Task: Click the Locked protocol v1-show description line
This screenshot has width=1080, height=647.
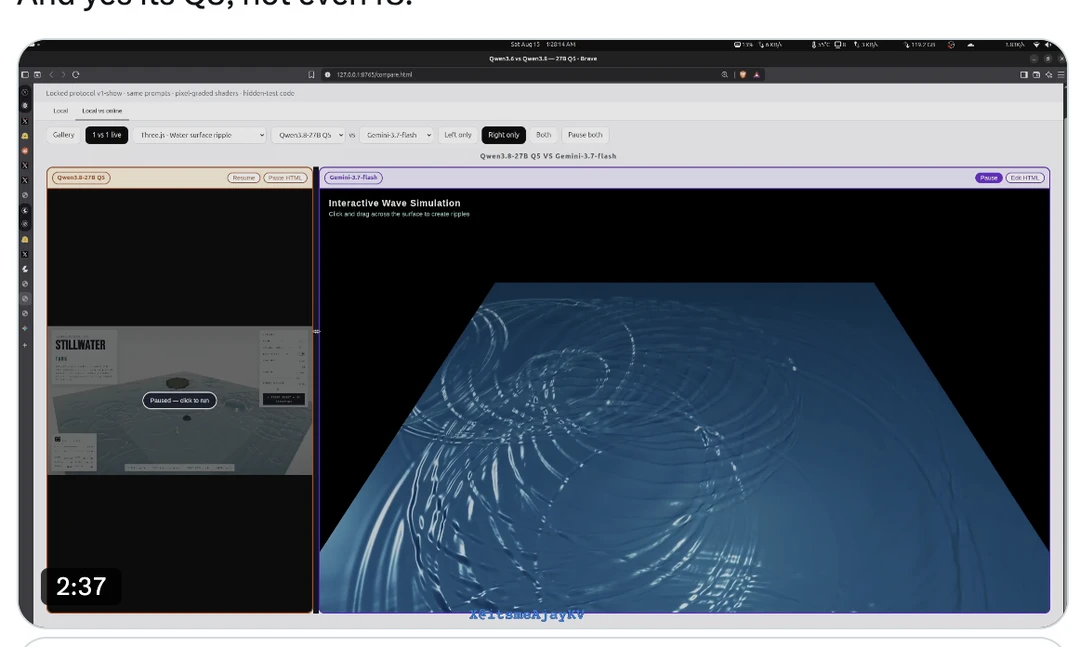Action: coord(170,93)
